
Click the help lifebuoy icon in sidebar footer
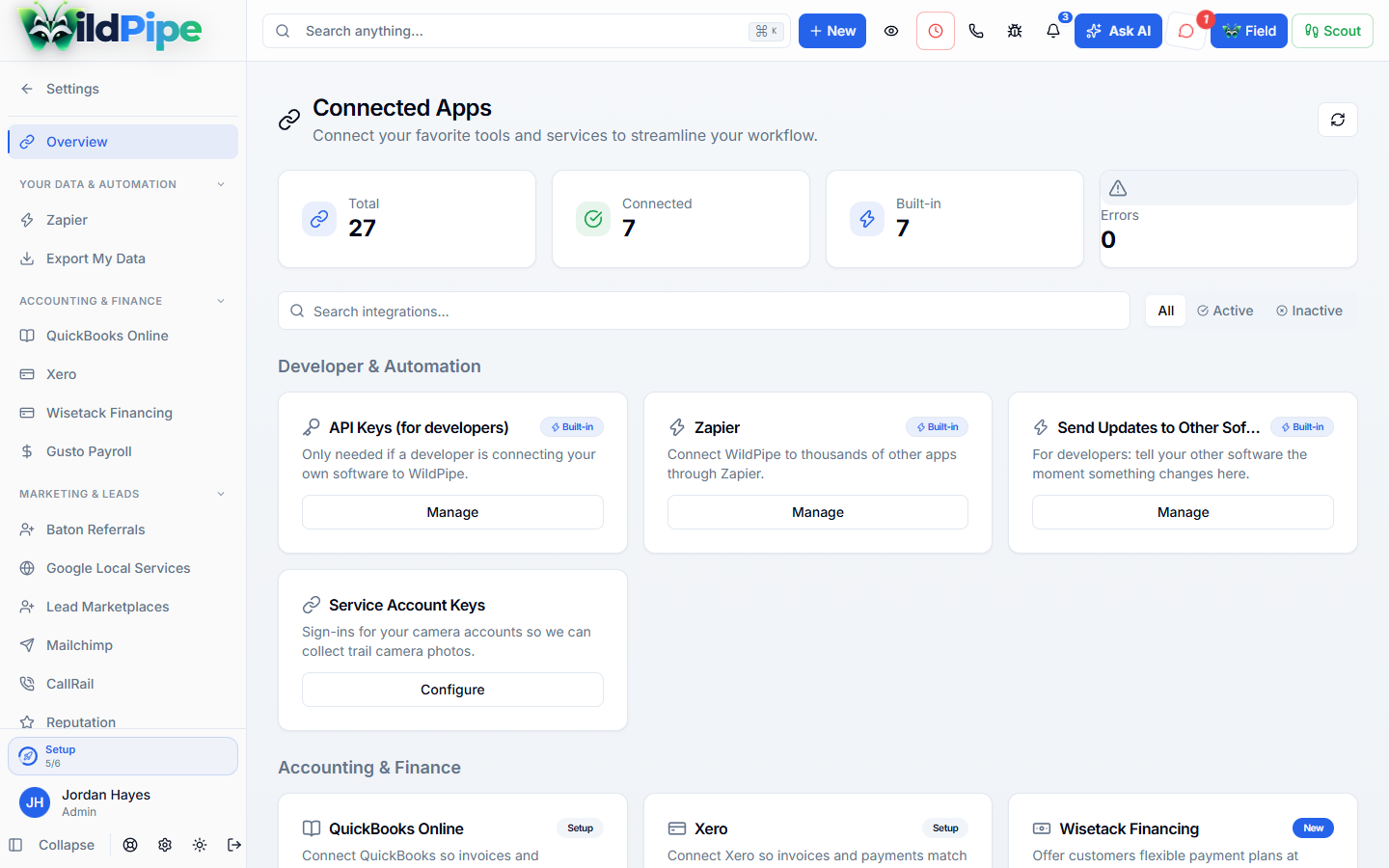(130, 845)
